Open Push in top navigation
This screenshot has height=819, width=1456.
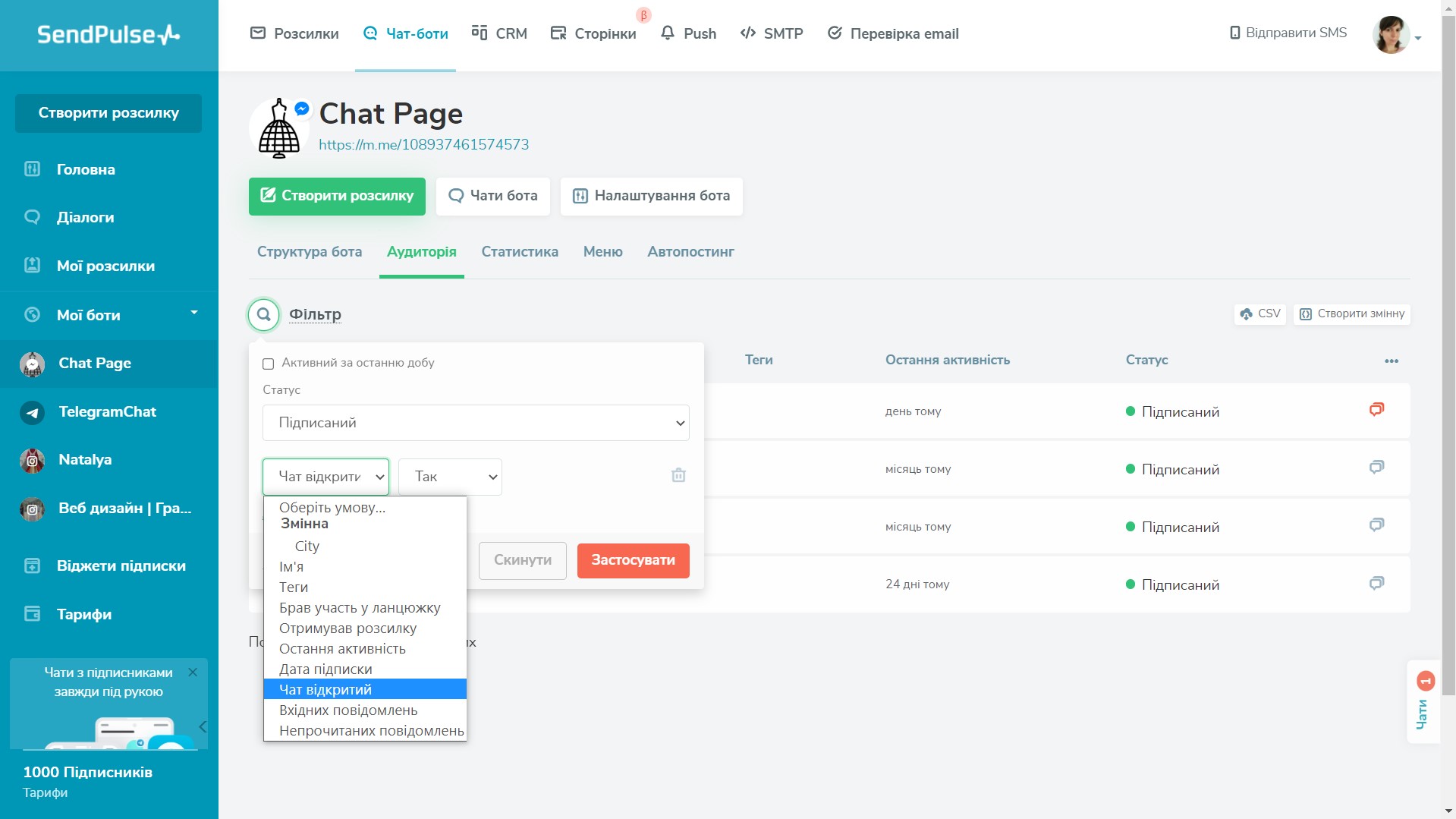[688, 33]
